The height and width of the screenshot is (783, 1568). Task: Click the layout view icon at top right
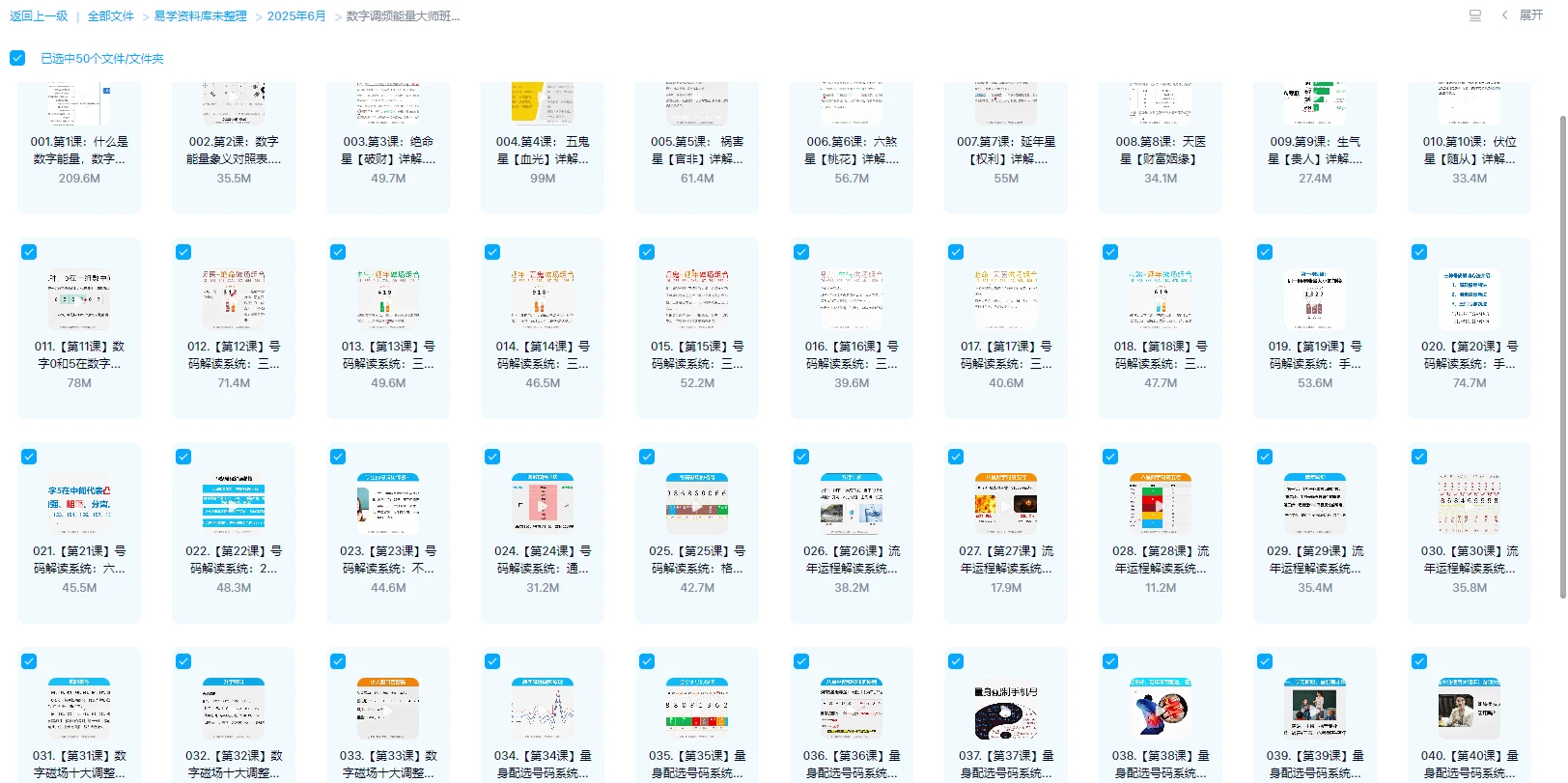(1475, 15)
